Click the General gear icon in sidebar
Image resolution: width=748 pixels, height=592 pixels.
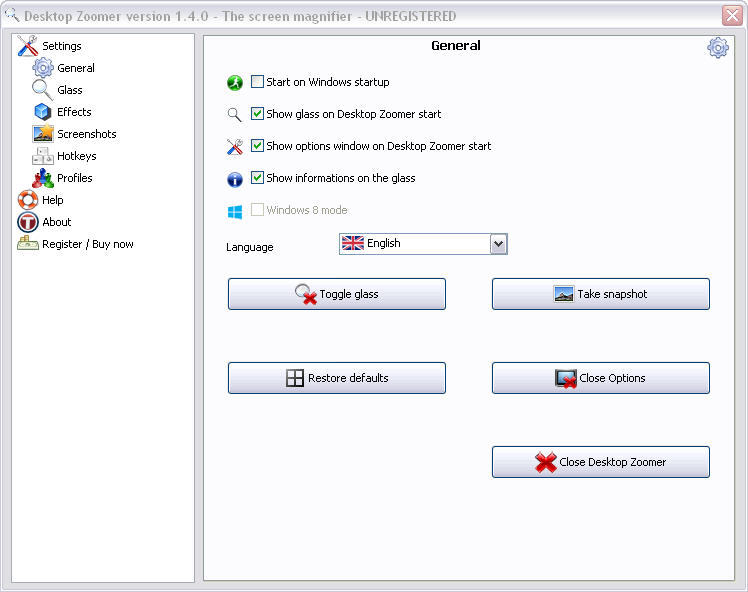coord(43,68)
